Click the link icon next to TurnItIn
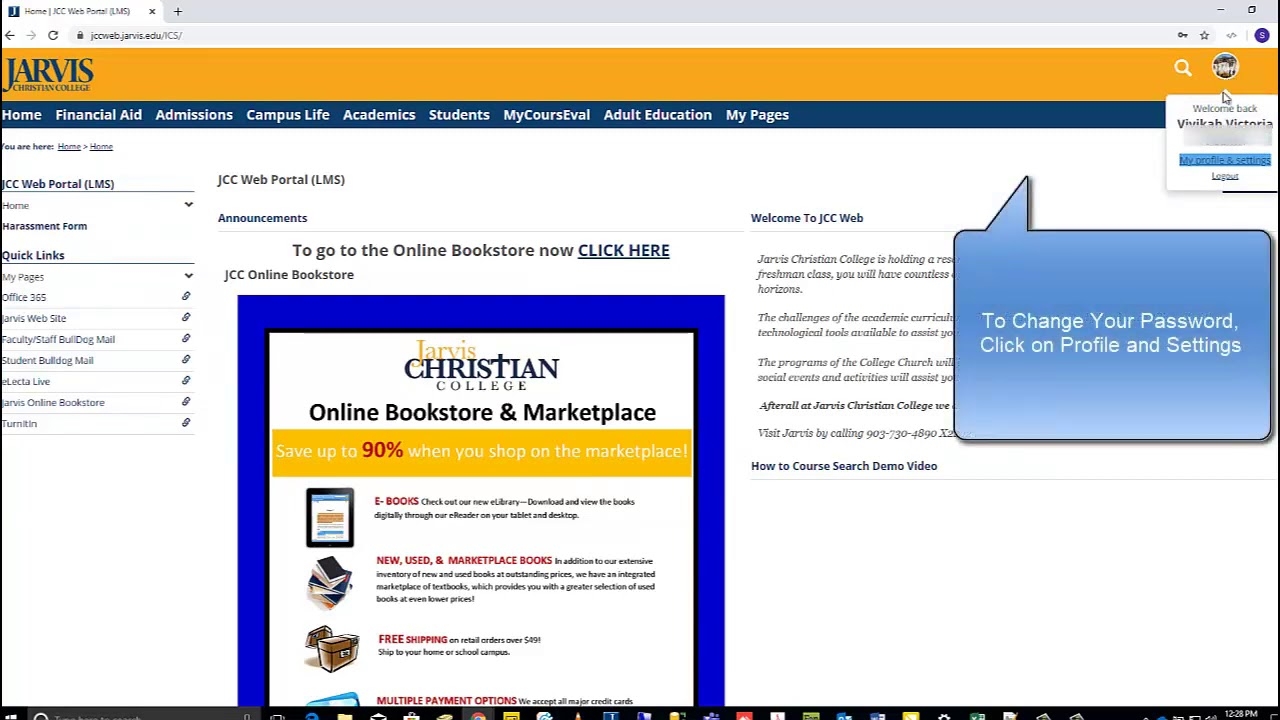Screen dimensions: 1280x720 pos(185,422)
